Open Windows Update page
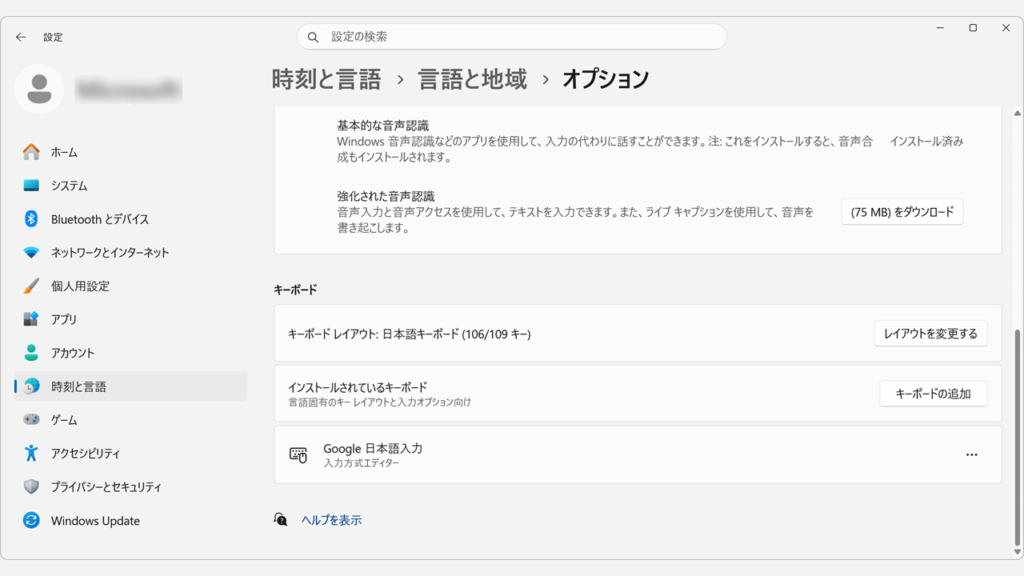Viewport: 1024px width, 576px height. [x=131, y=520]
